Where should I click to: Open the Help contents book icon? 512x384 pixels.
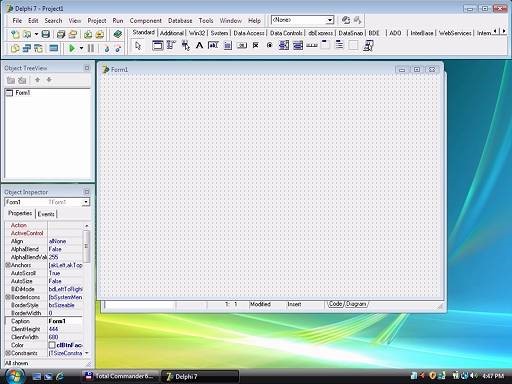pos(117,34)
